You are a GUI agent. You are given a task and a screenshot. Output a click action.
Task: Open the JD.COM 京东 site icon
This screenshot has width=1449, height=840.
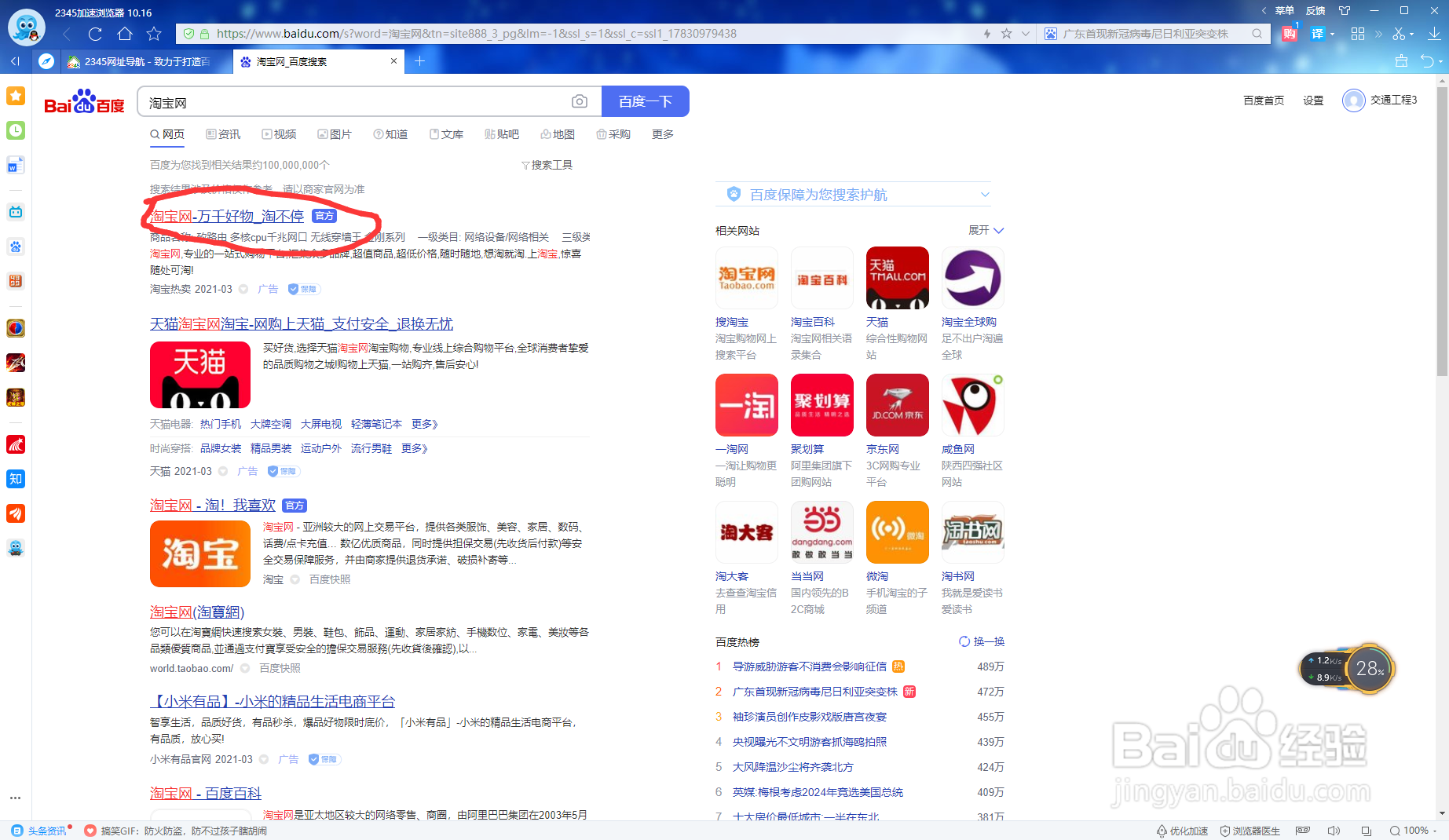[x=898, y=405]
